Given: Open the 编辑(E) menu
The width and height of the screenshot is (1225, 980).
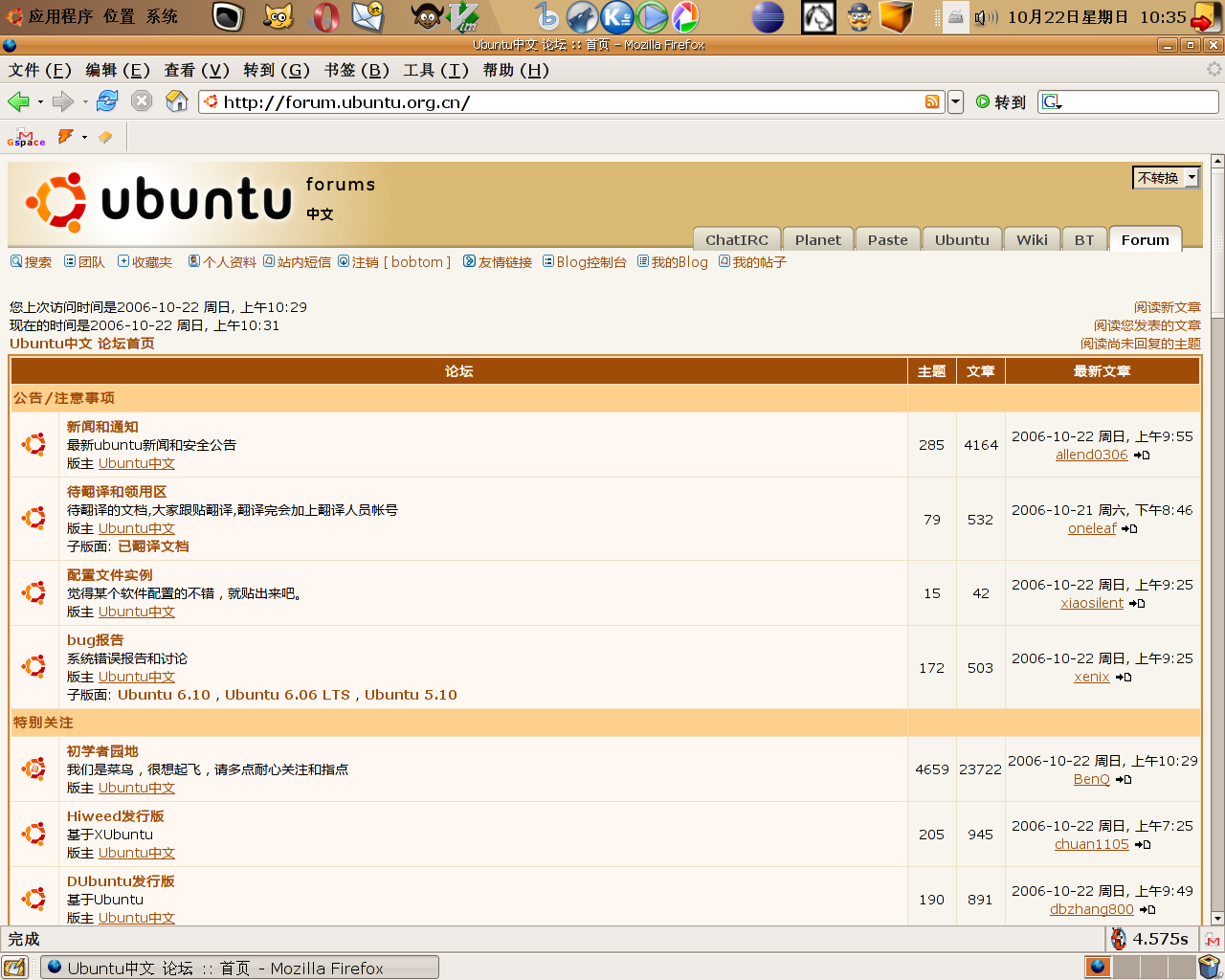Looking at the screenshot, I should (x=118, y=70).
